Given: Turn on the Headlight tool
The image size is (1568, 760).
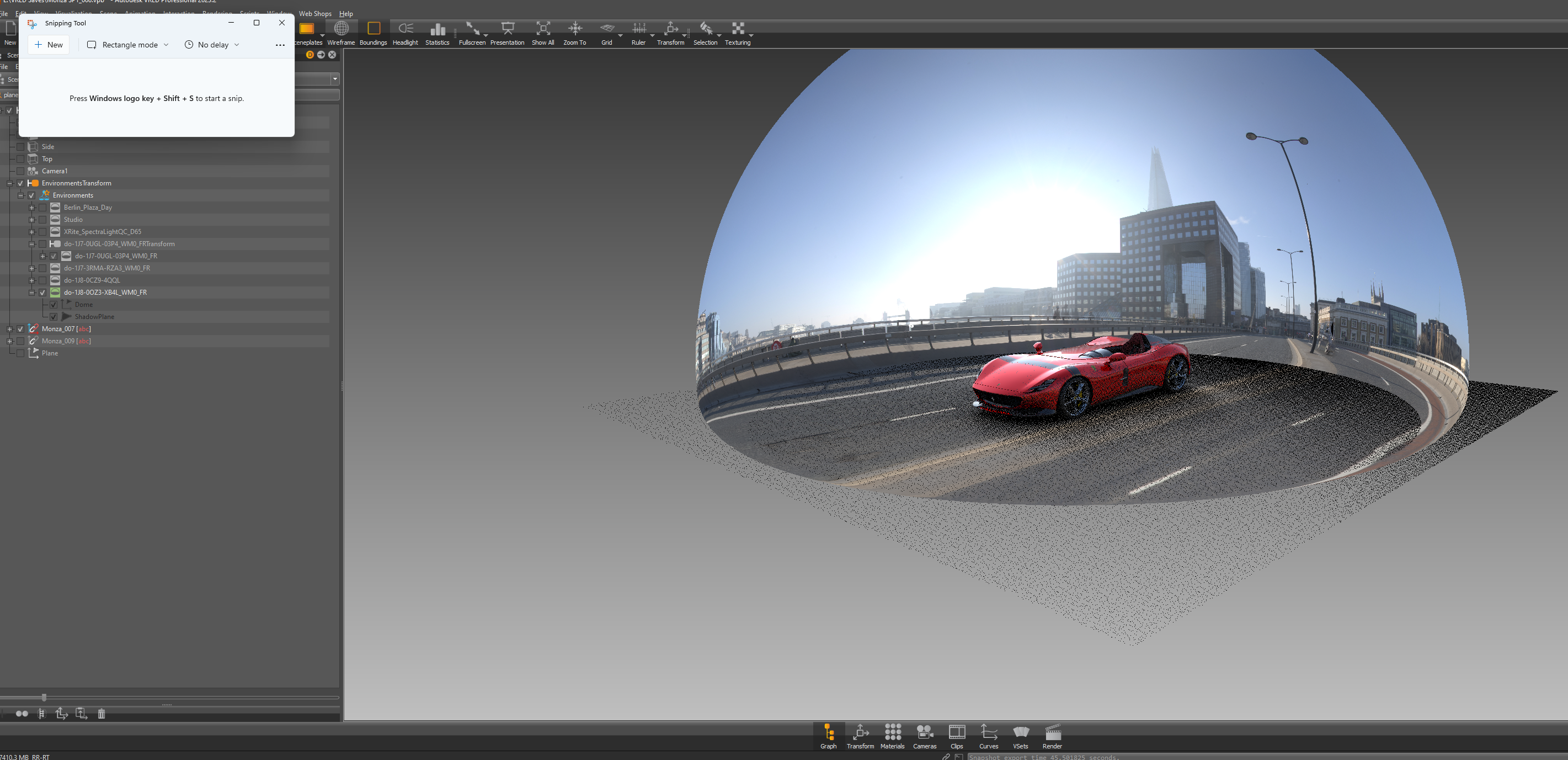Looking at the screenshot, I should [x=406, y=34].
